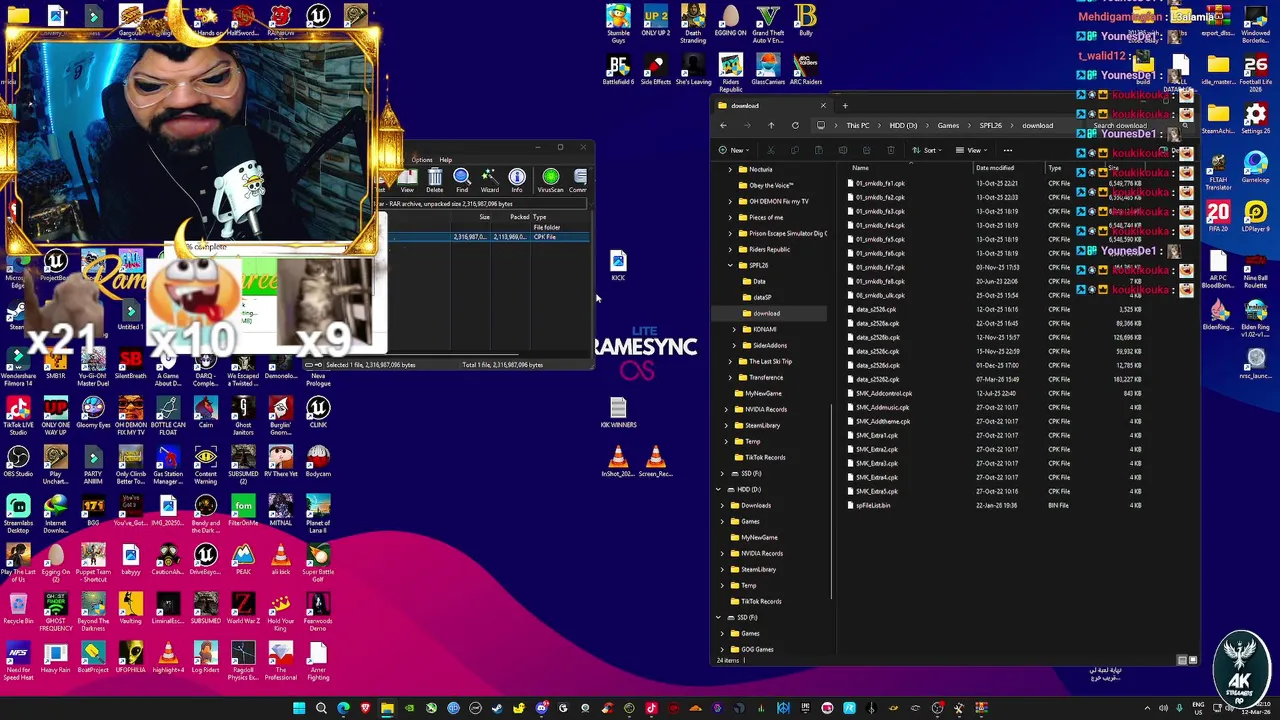1280x720 pixels.
Task: Go back in File Explorer
Action: [x=723, y=126]
